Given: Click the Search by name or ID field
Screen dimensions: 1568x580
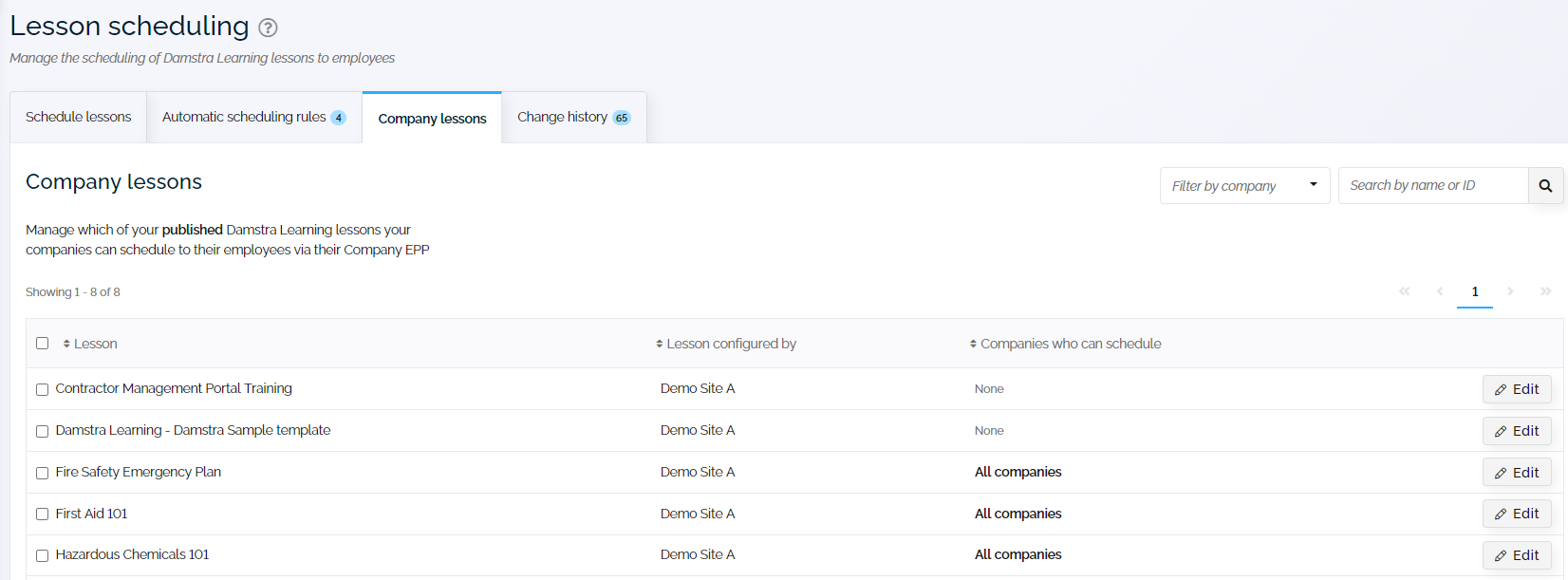Looking at the screenshot, I should pos(1432,186).
